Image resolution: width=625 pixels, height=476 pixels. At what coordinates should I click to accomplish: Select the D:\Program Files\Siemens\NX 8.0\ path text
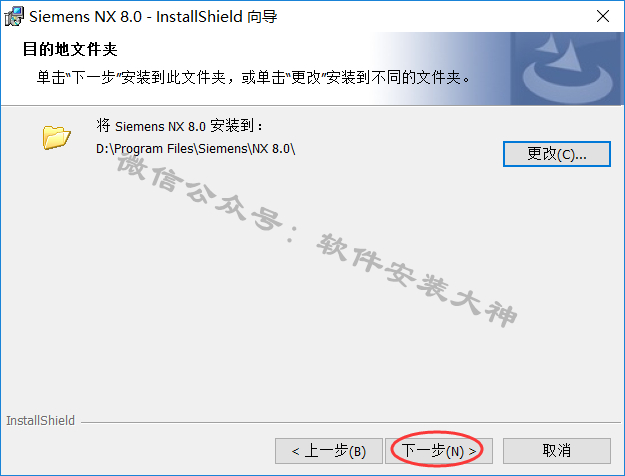tap(195, 149)
